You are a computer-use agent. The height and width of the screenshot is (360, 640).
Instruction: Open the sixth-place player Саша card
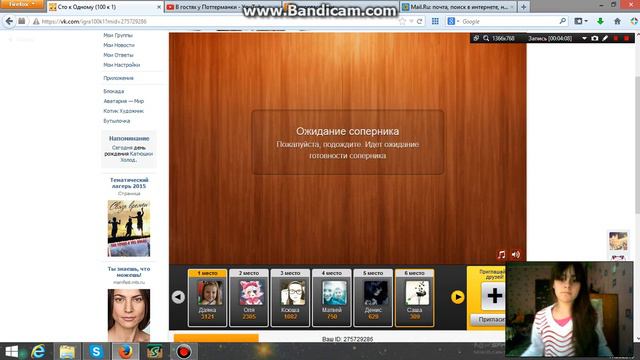(414, 298)
